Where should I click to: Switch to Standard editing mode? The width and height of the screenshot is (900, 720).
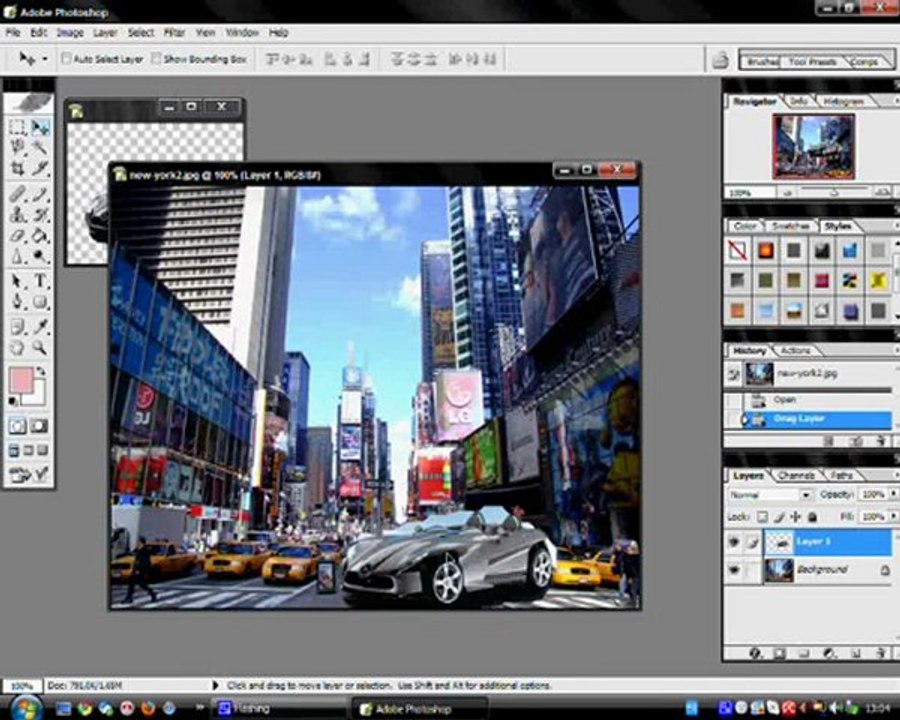coord(17,426)
